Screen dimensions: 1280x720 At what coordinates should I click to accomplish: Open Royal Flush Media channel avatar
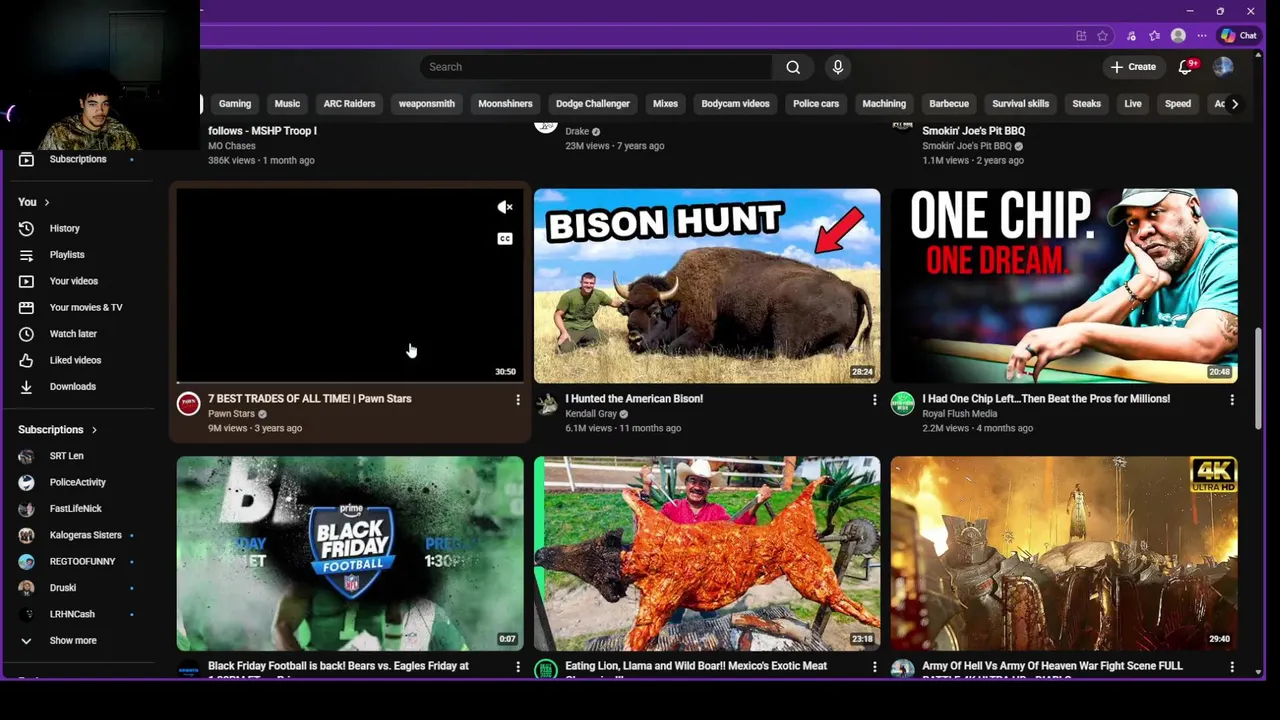pyautogui.click(x=902, y=404)
